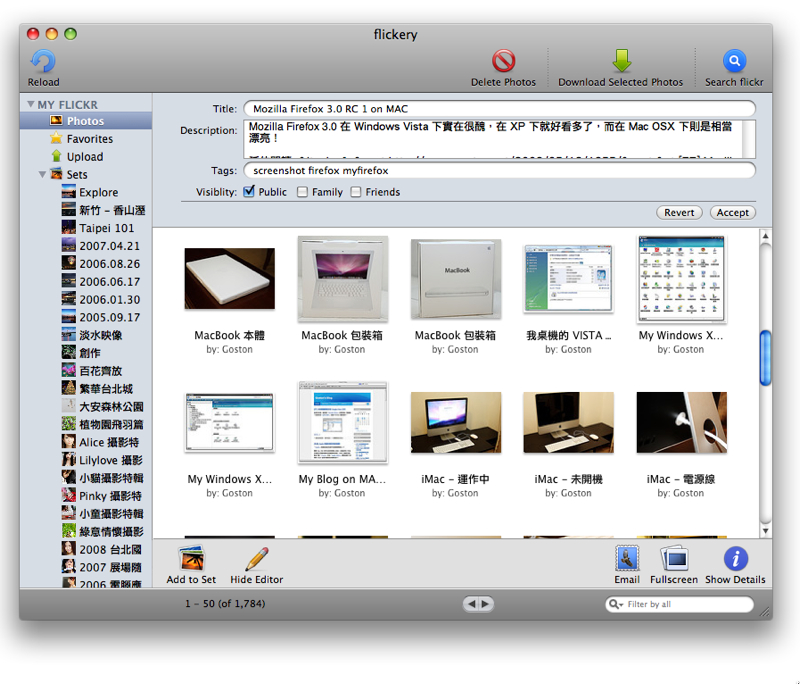Click the Revert button
Image resolution: width=800 pixels, height=684 pixels.
click(679, 212)
